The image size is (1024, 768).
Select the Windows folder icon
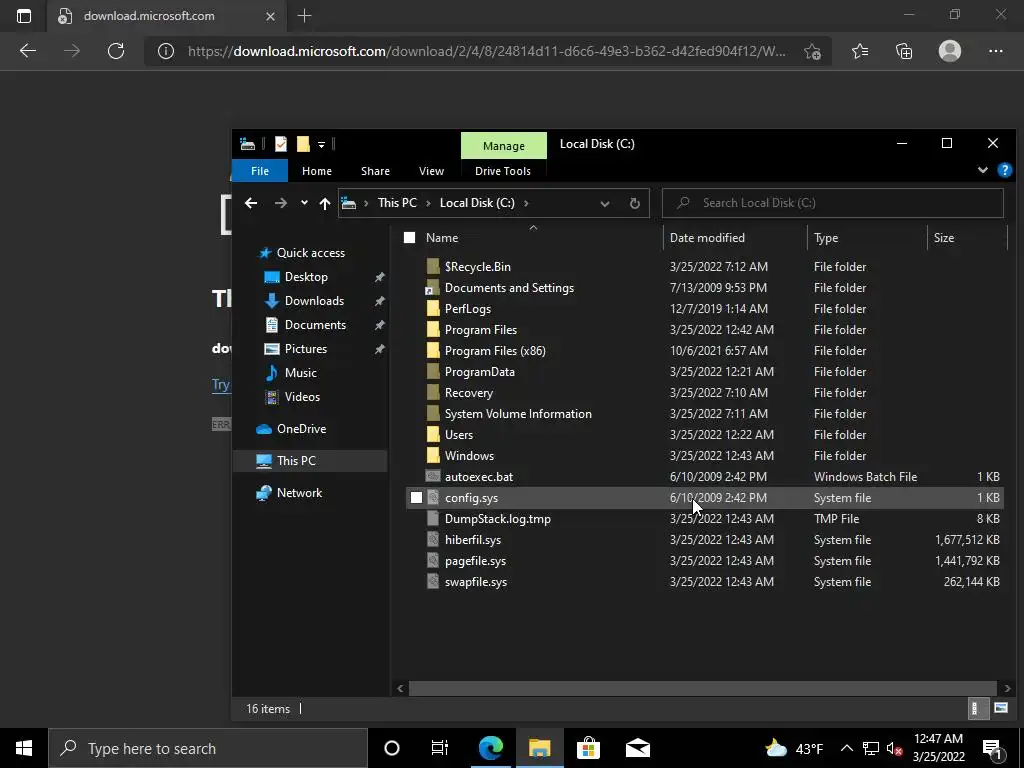[x=433, y=456]
